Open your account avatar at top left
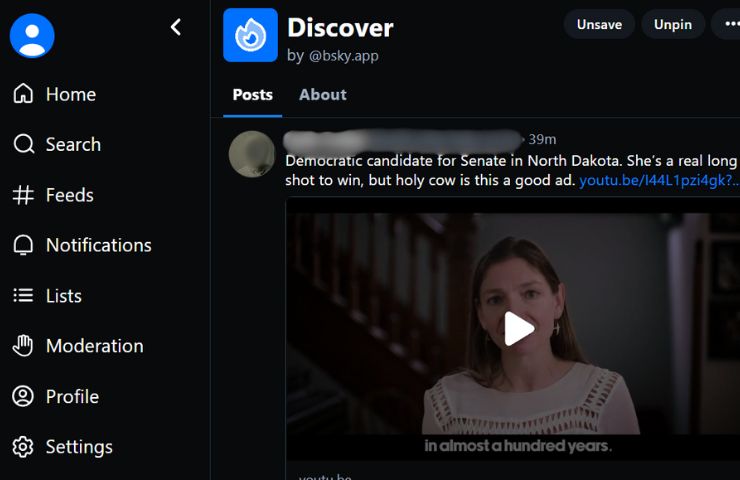740x480 pixels. click(32, 35)
